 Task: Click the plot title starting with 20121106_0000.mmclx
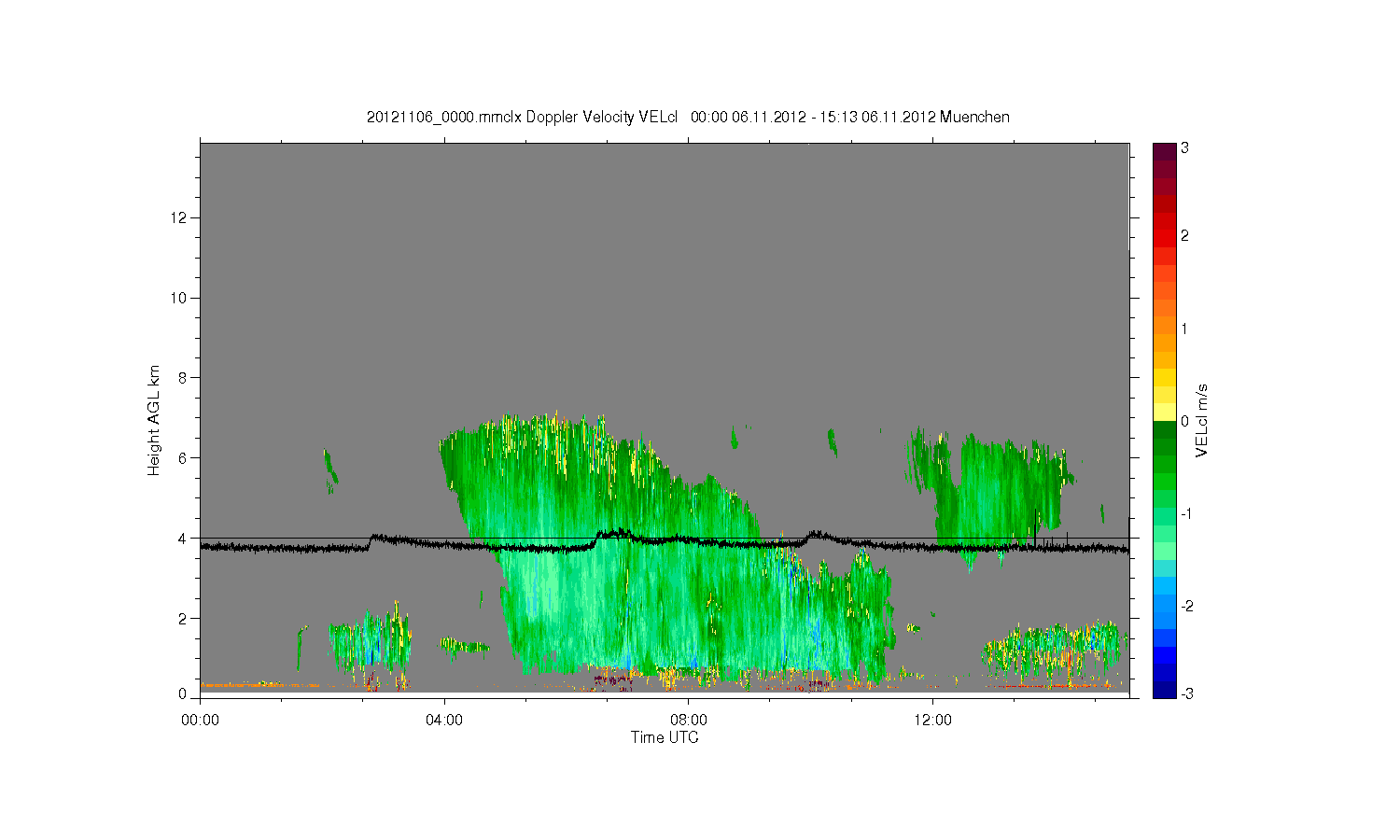click(688, 117)
